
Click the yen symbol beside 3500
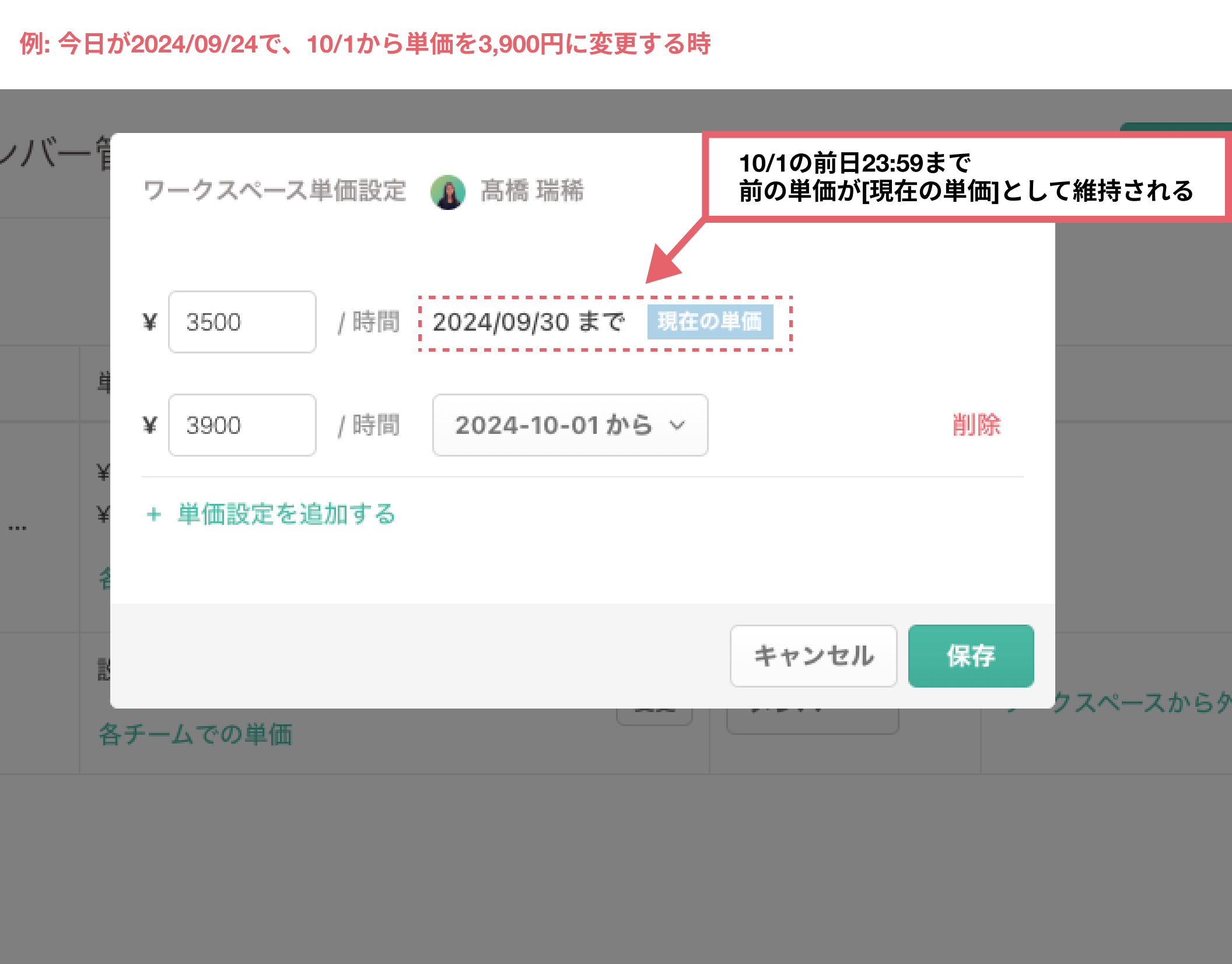150,322
